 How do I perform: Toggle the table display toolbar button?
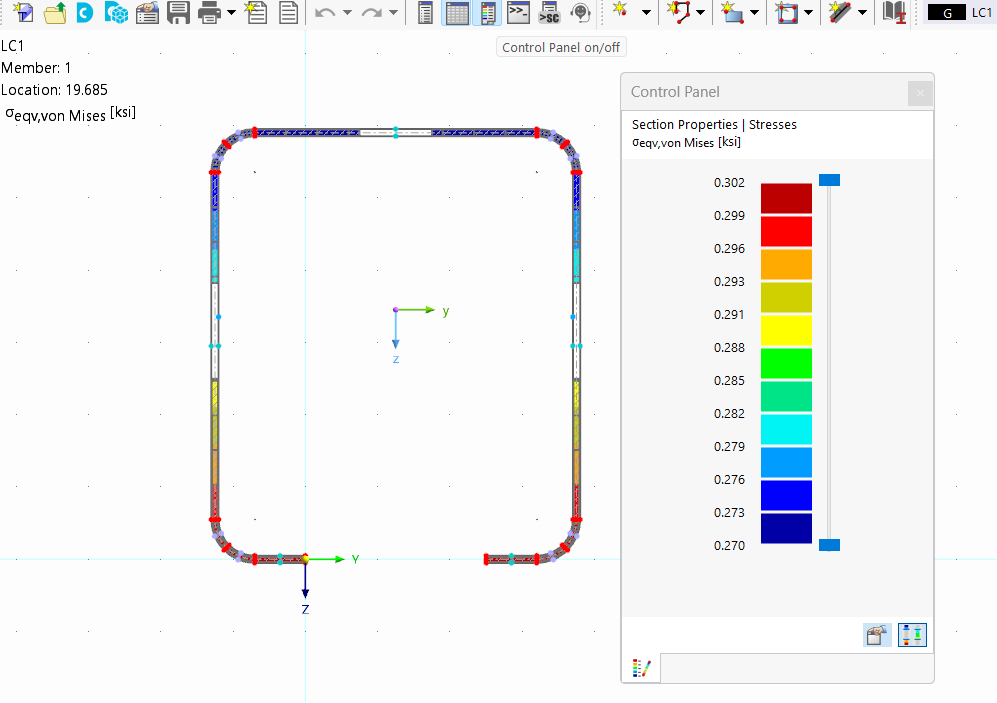(x=457, y=13)
